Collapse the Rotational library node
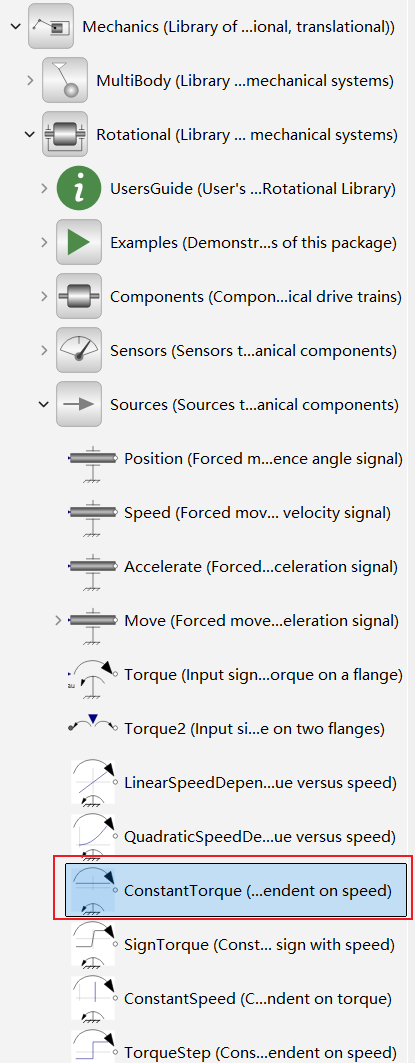This screenshot has height=1063, width=415. pyautogui.click(x=29, y=135)
